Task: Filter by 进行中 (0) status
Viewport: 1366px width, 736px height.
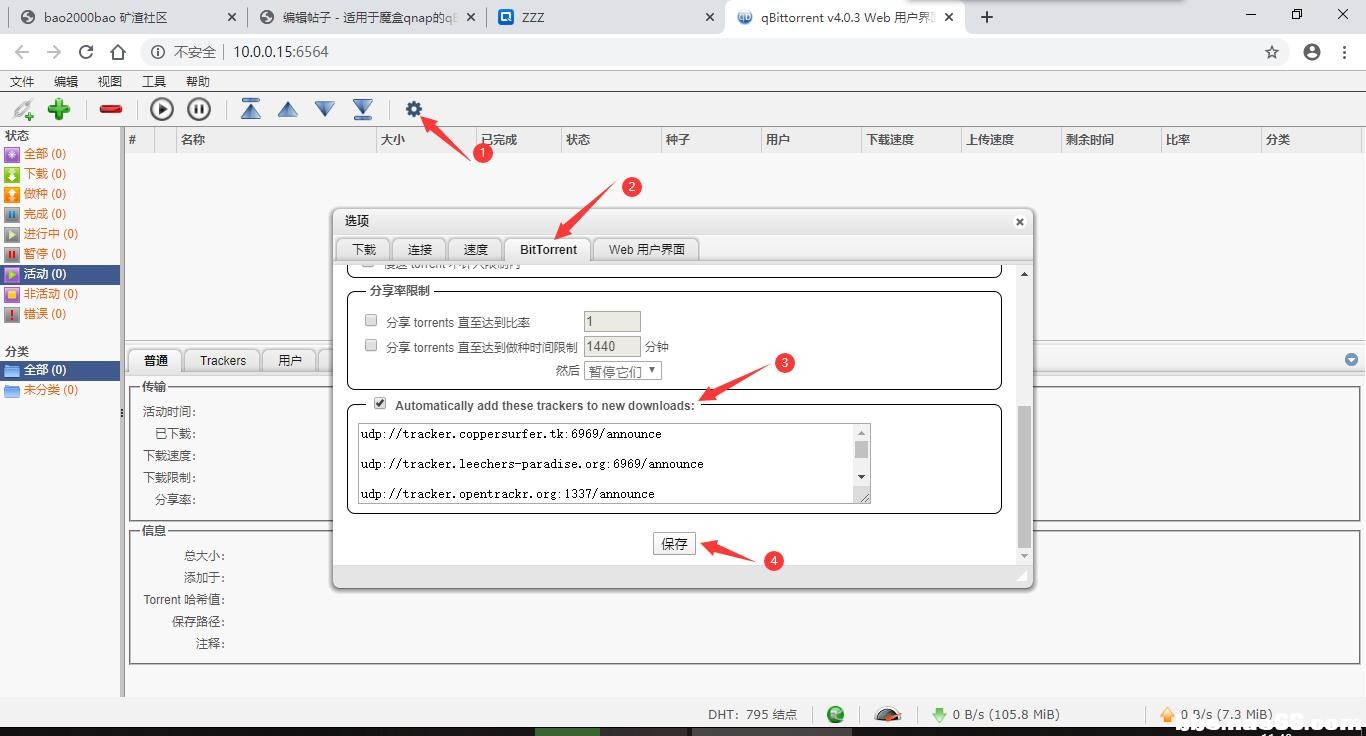Action: [x=60, y=234]
